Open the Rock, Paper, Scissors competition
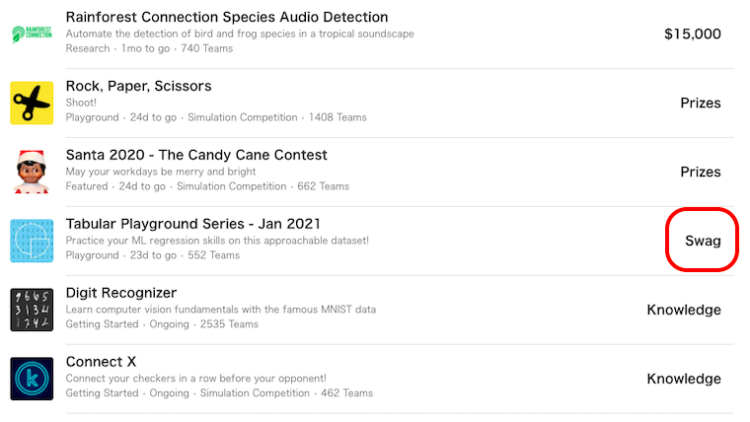750x422 pixels. click(x=138, y=86)
